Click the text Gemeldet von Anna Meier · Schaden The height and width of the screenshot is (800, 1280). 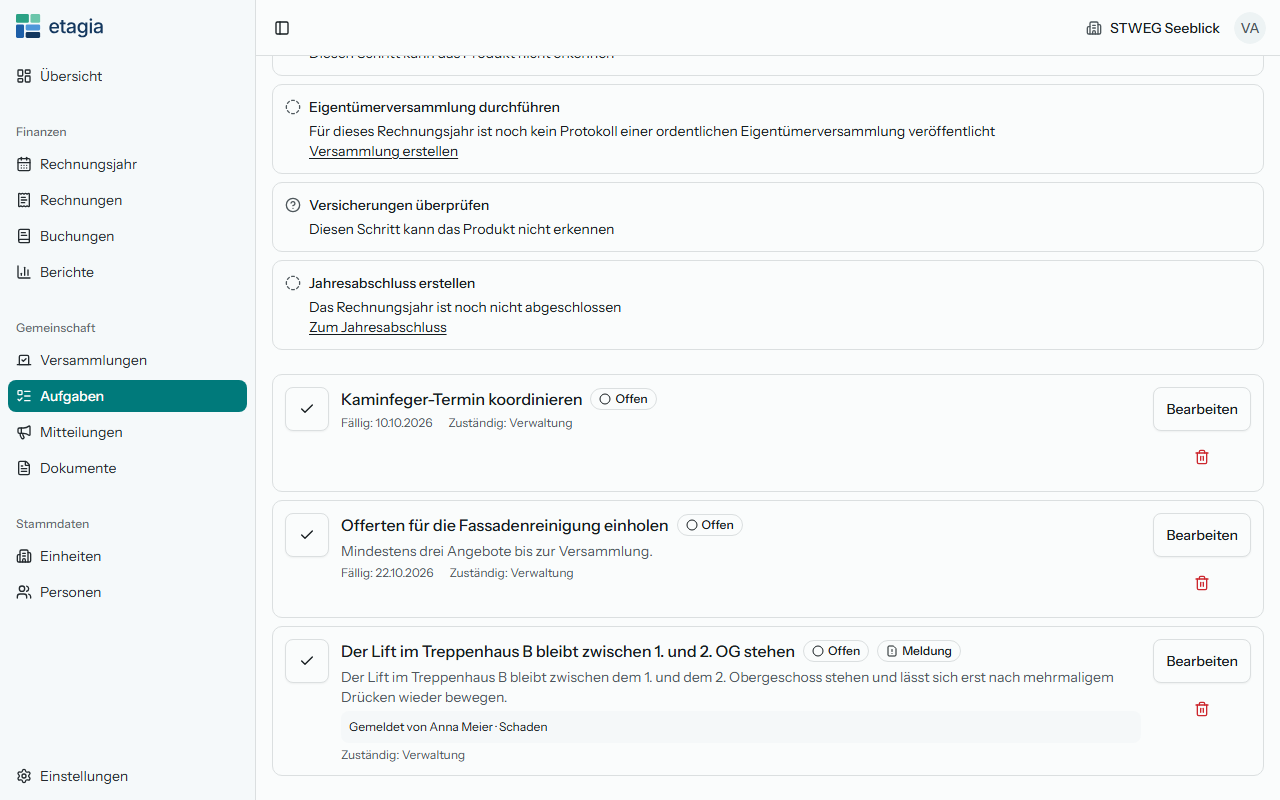448,727
